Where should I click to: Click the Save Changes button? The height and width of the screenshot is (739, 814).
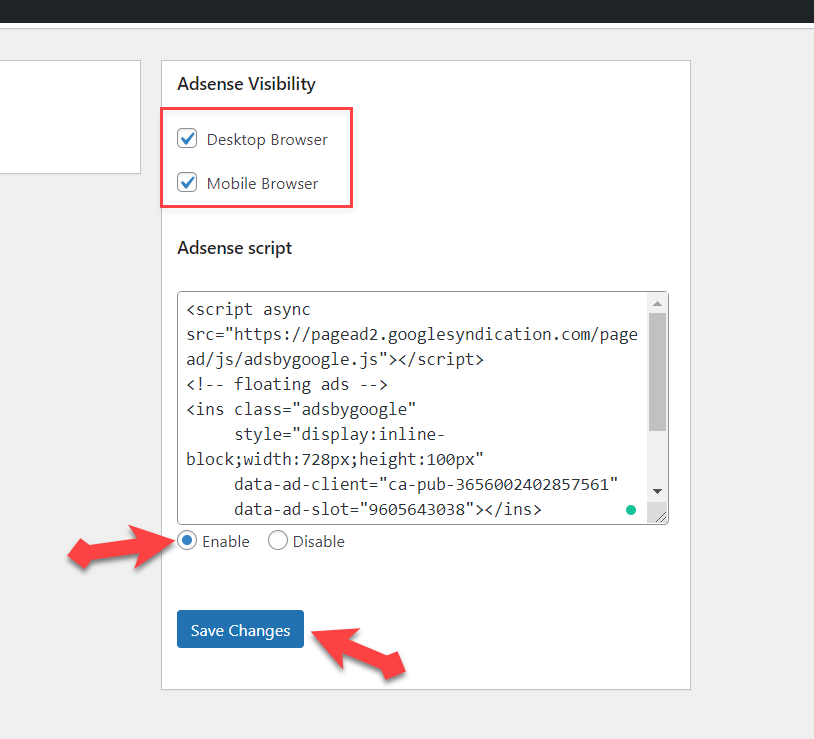240,630
